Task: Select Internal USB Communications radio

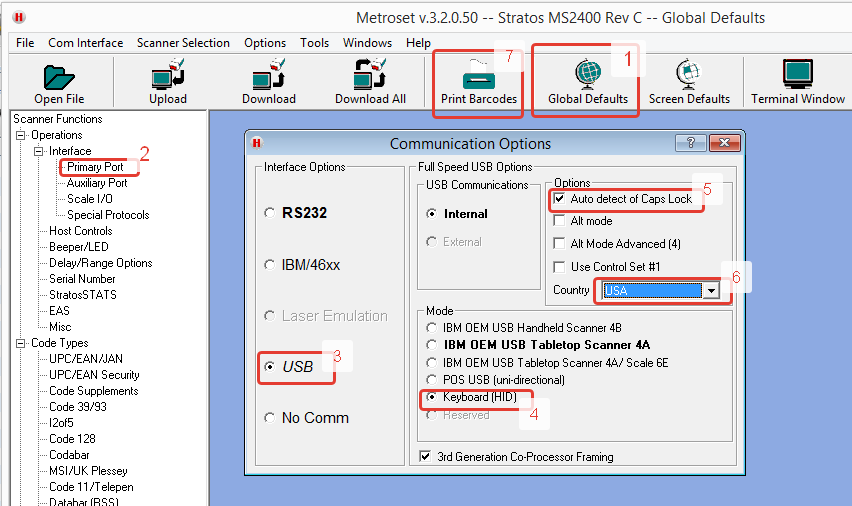Action: click(431, 214)
